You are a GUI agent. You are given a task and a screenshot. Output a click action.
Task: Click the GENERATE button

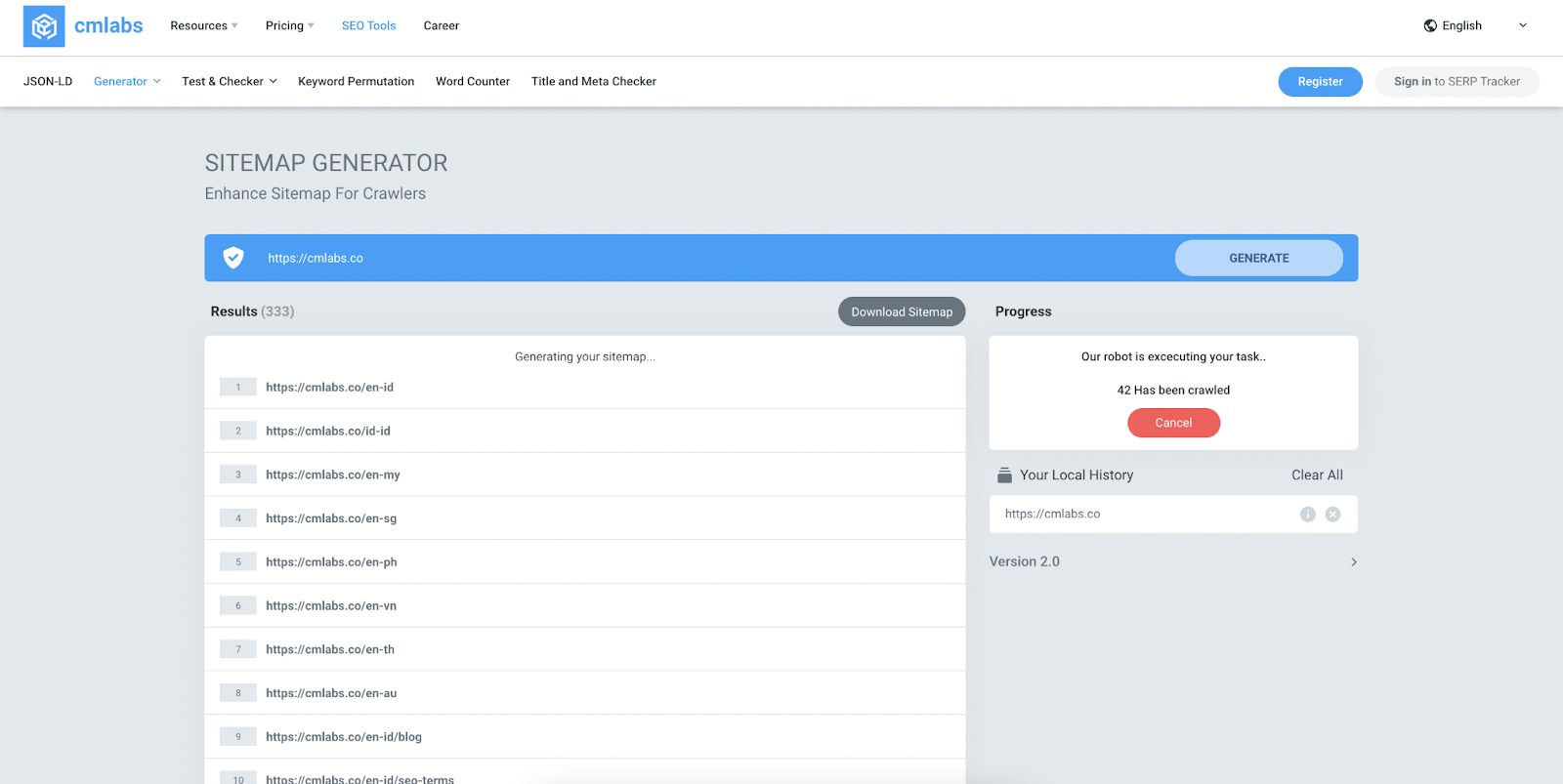coord(1259,259)
